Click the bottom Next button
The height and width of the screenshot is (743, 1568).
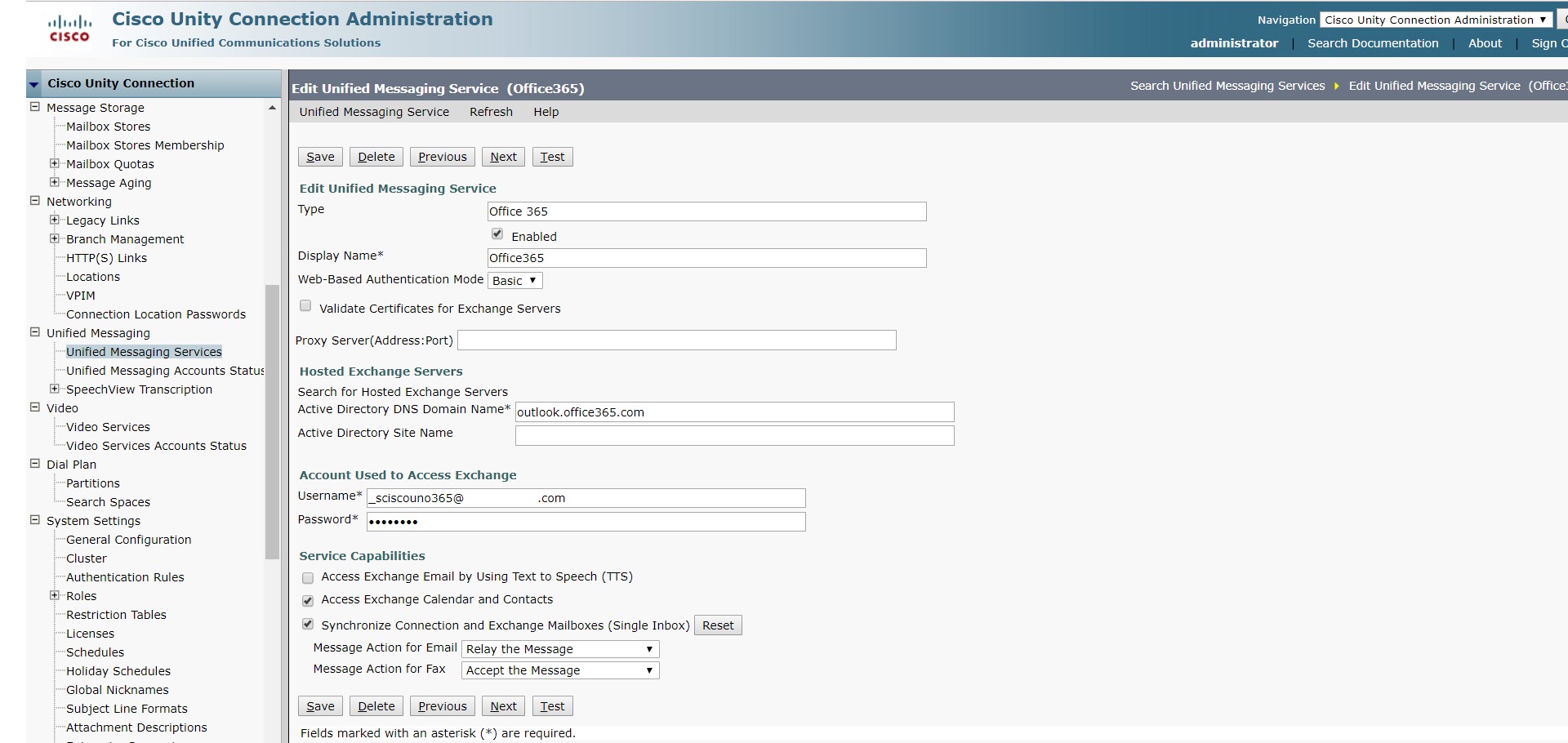click(503, 706)
